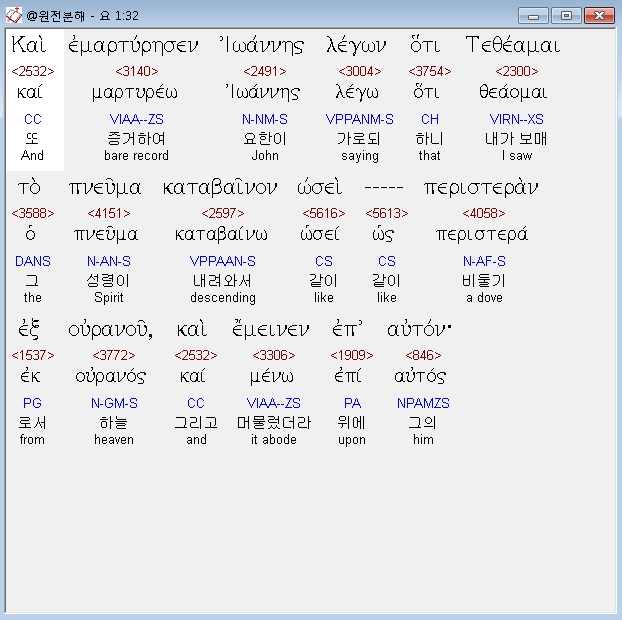Click the Korean gloss 머물렀더라
Viewport: 622px width, 620px height.
[x=274, y=423]
